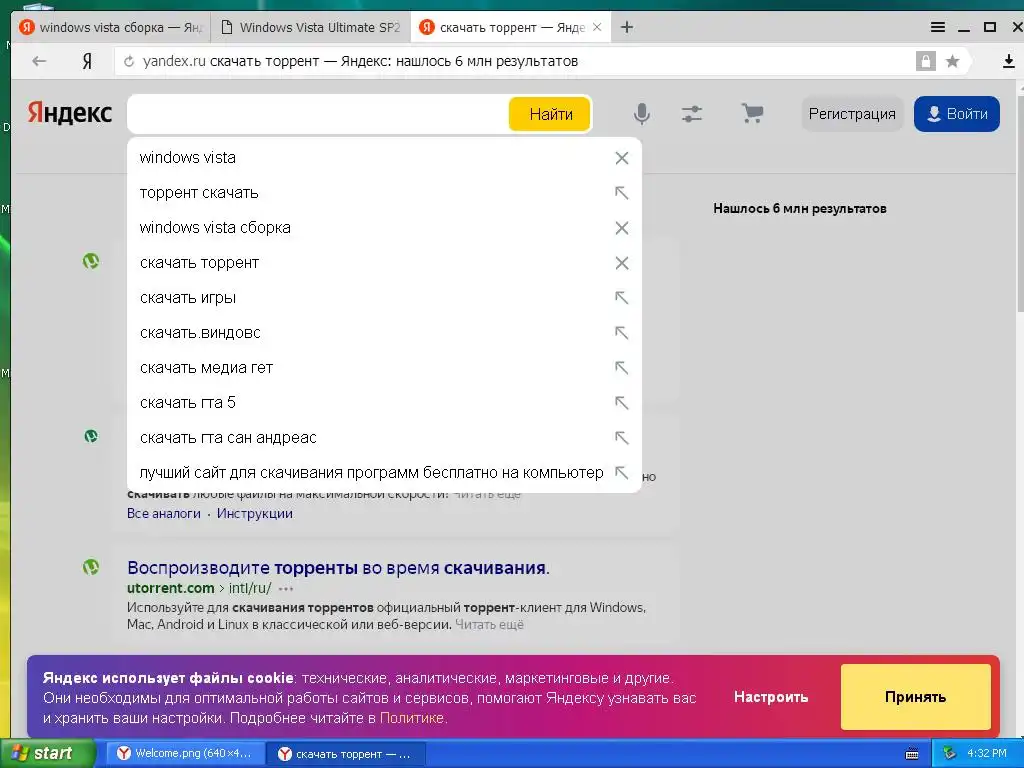Accept cookies with Принять button

[916, 697]
